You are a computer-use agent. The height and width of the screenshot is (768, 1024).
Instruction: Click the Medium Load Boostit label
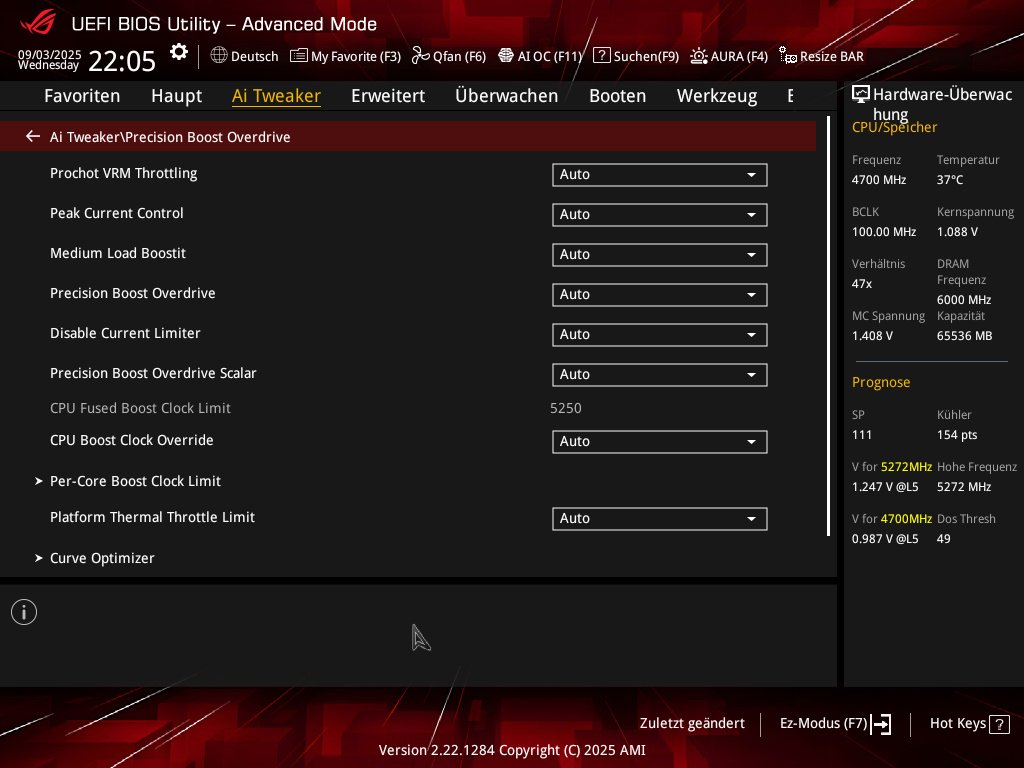coord(118,253)
